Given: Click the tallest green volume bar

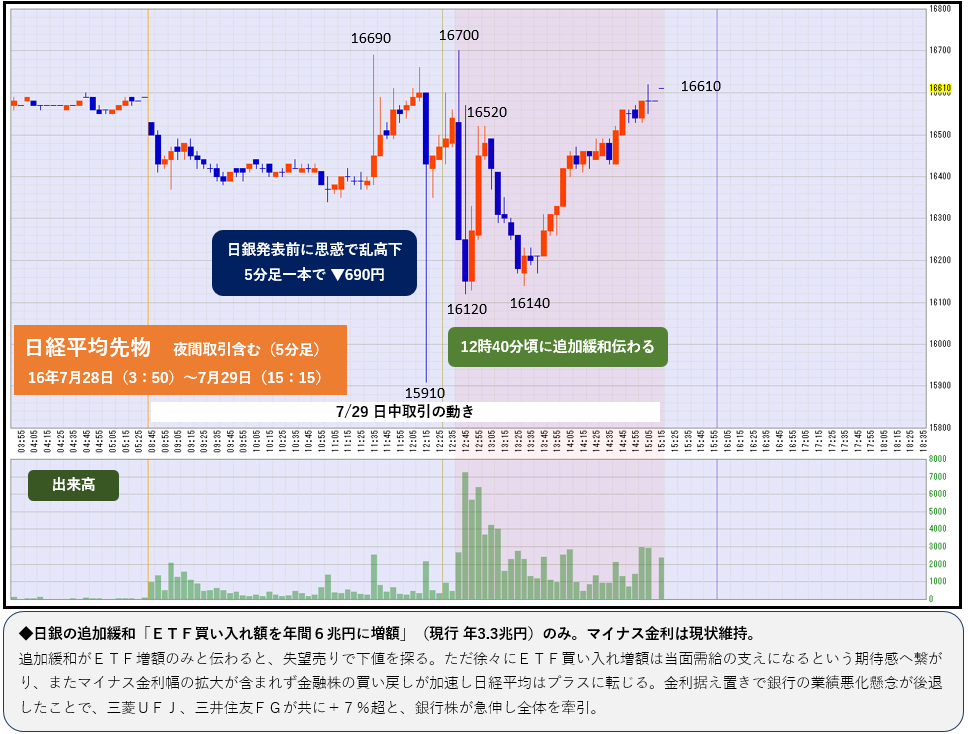Looking at the screenshot, I should [465, 536].
